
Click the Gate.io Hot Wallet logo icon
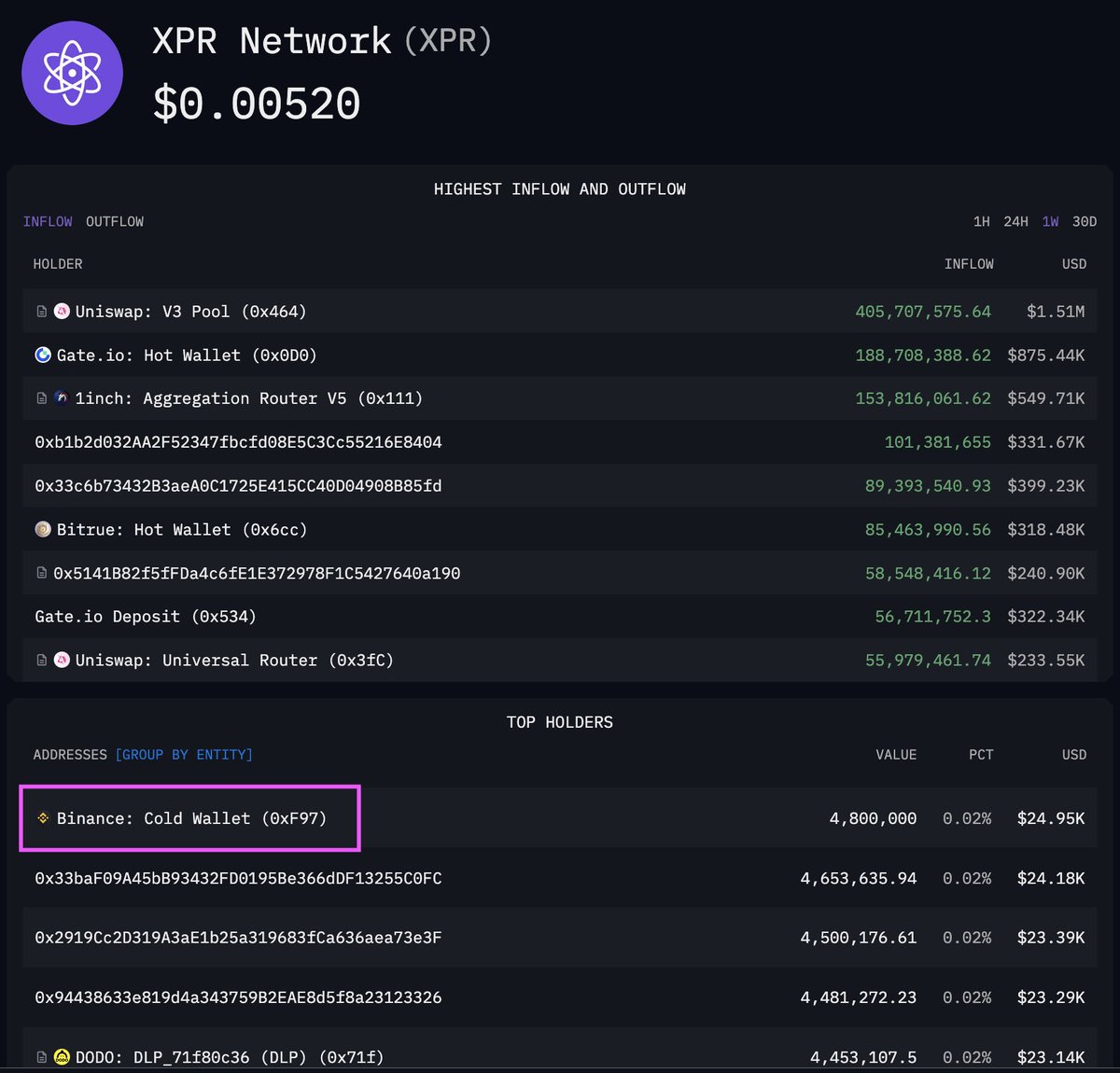(43, 355)
